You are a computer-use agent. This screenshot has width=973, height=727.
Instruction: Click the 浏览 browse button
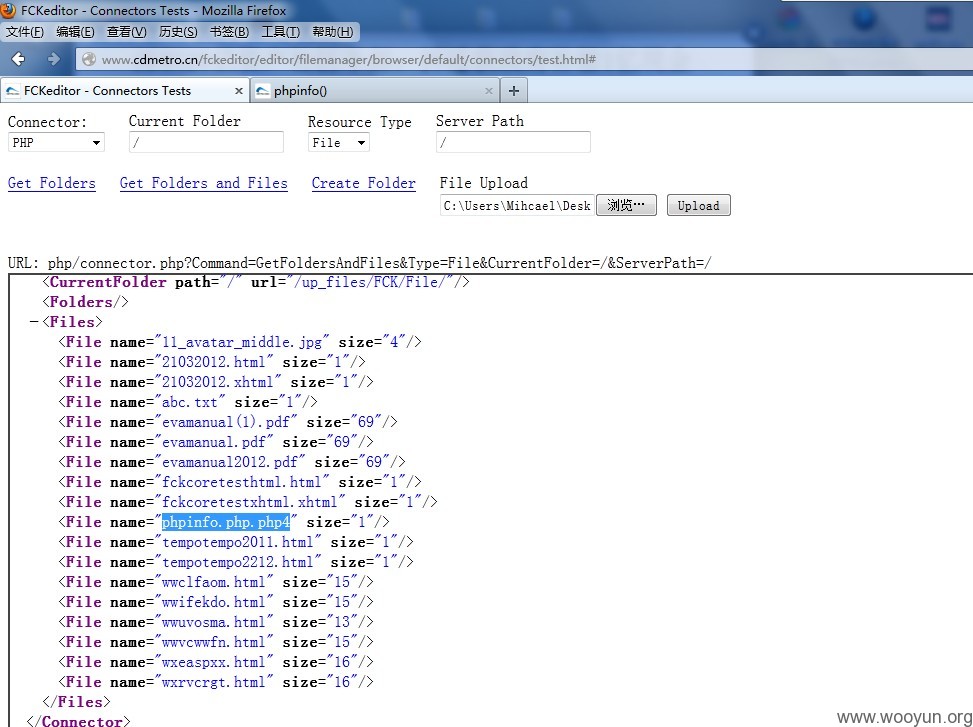point(626,205)
